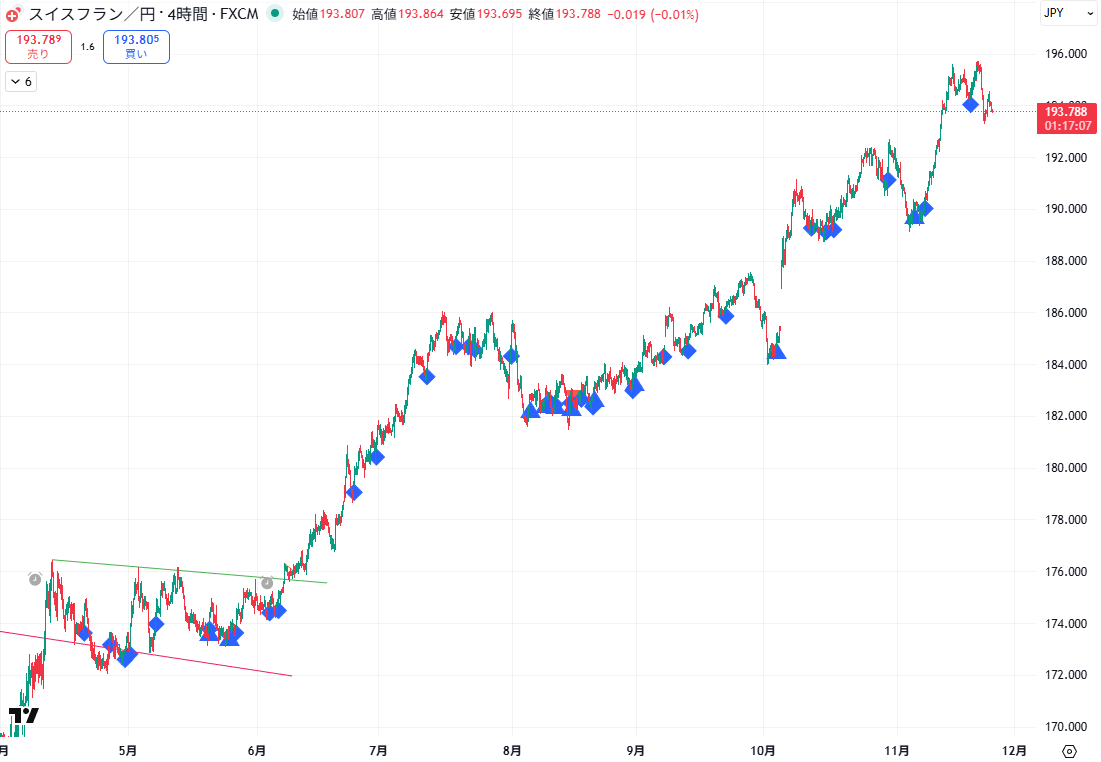Select the alert clock icon near June
The image size is (1101, 762).
tap(267, 582)
